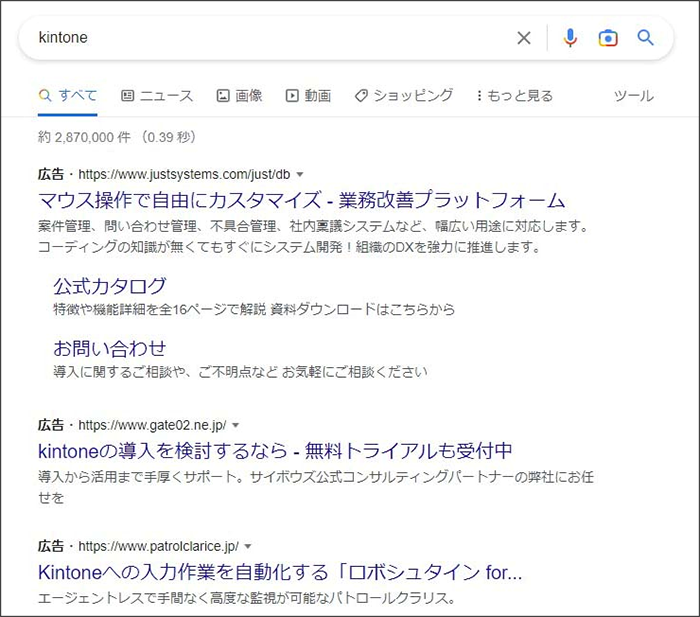
Task: Start voice search with the microphone icon
Action: (570, 38)
